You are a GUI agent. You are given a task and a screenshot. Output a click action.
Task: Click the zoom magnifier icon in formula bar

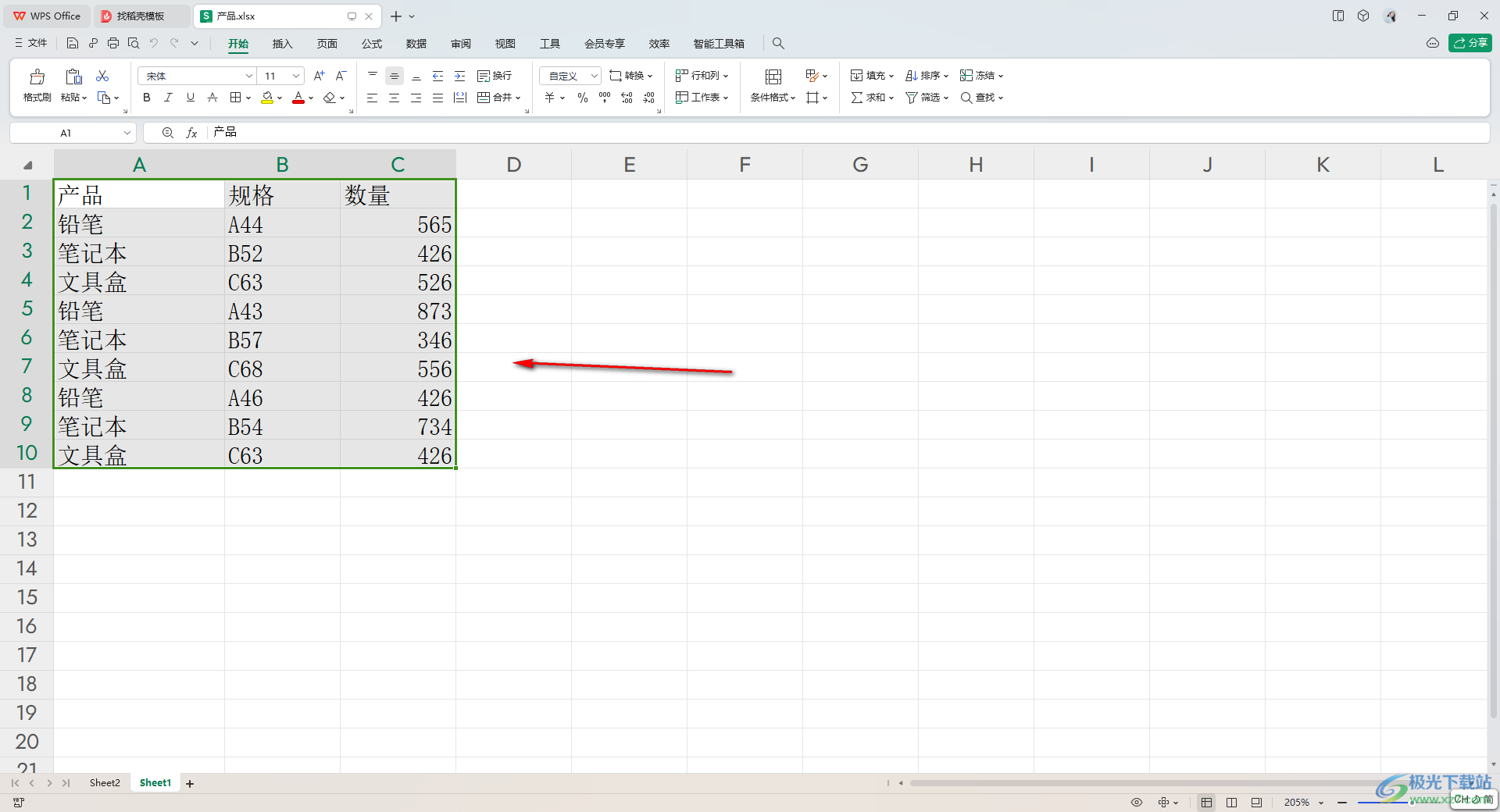point(167,133)
